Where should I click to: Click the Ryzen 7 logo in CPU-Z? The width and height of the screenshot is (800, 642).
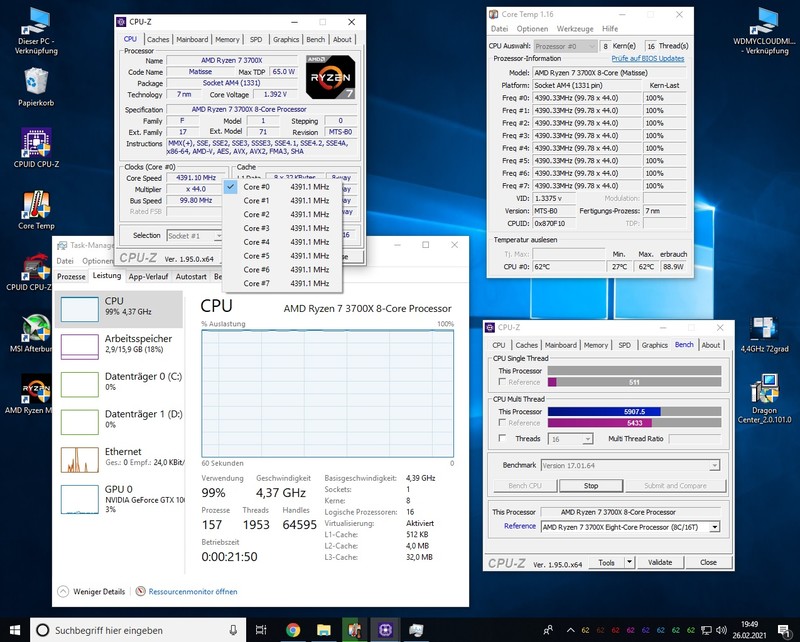click(330, 77)
